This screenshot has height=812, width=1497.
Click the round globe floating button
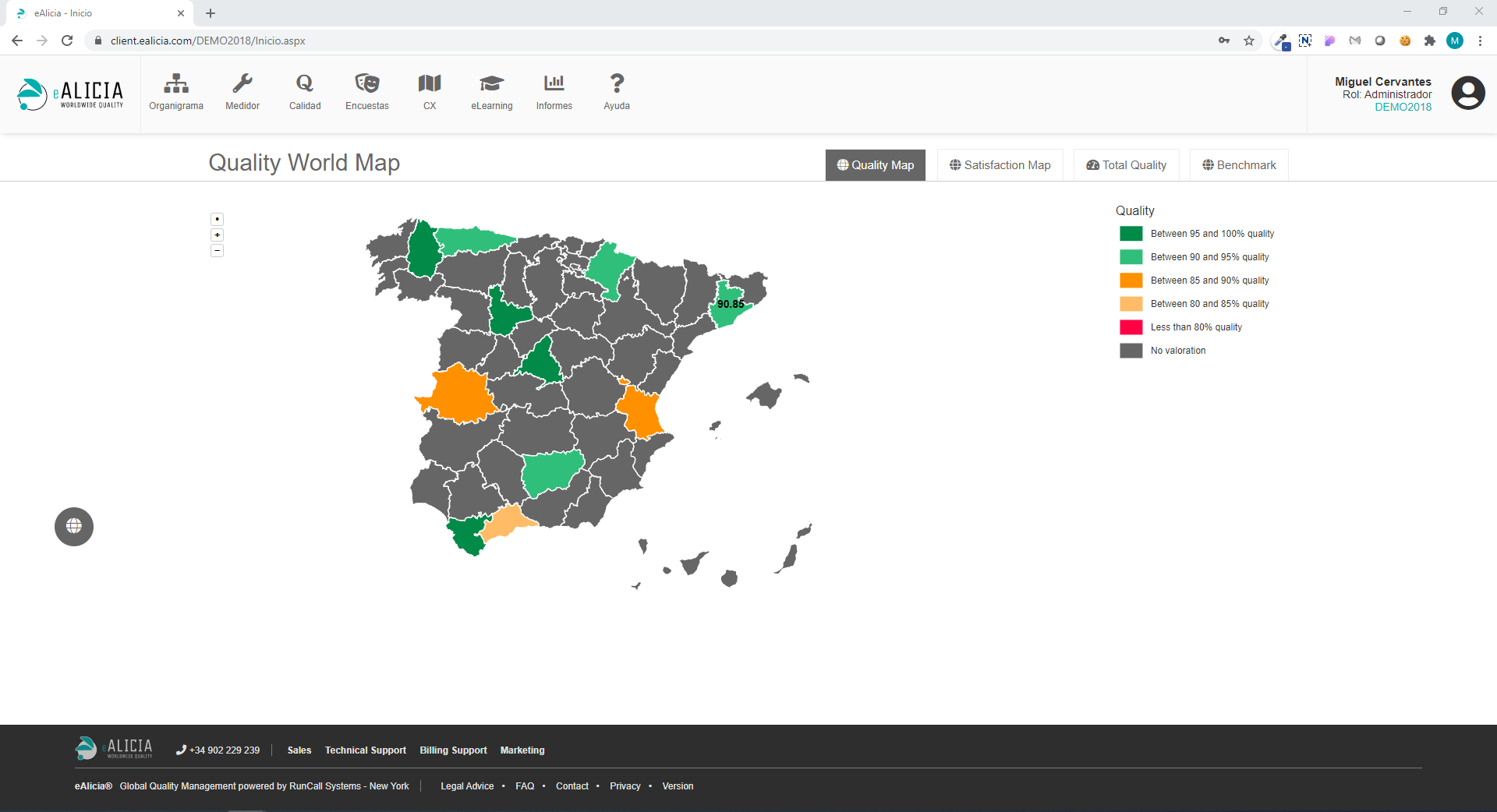[74, 527]
